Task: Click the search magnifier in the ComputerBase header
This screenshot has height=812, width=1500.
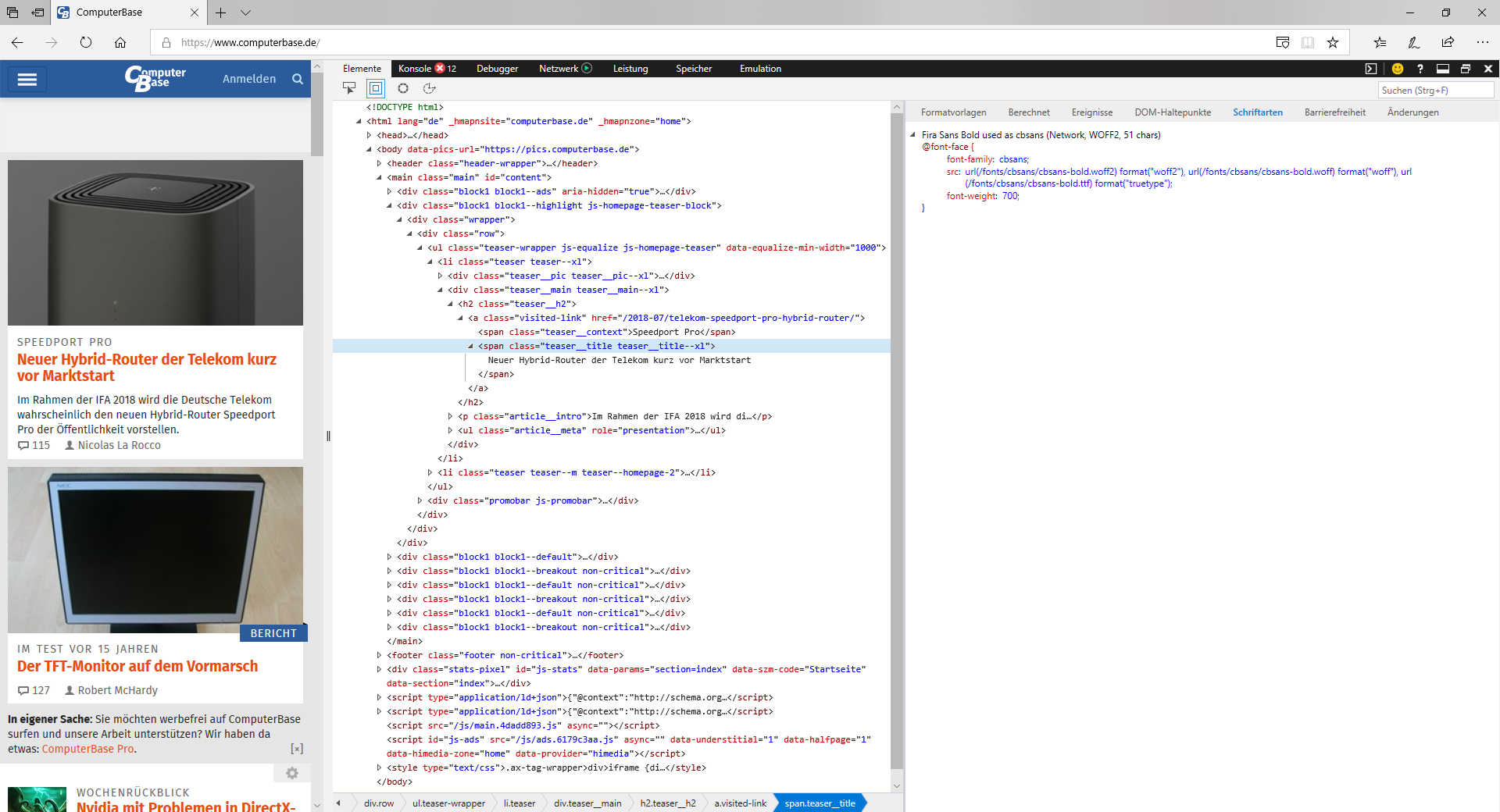Action: point(298,79)
